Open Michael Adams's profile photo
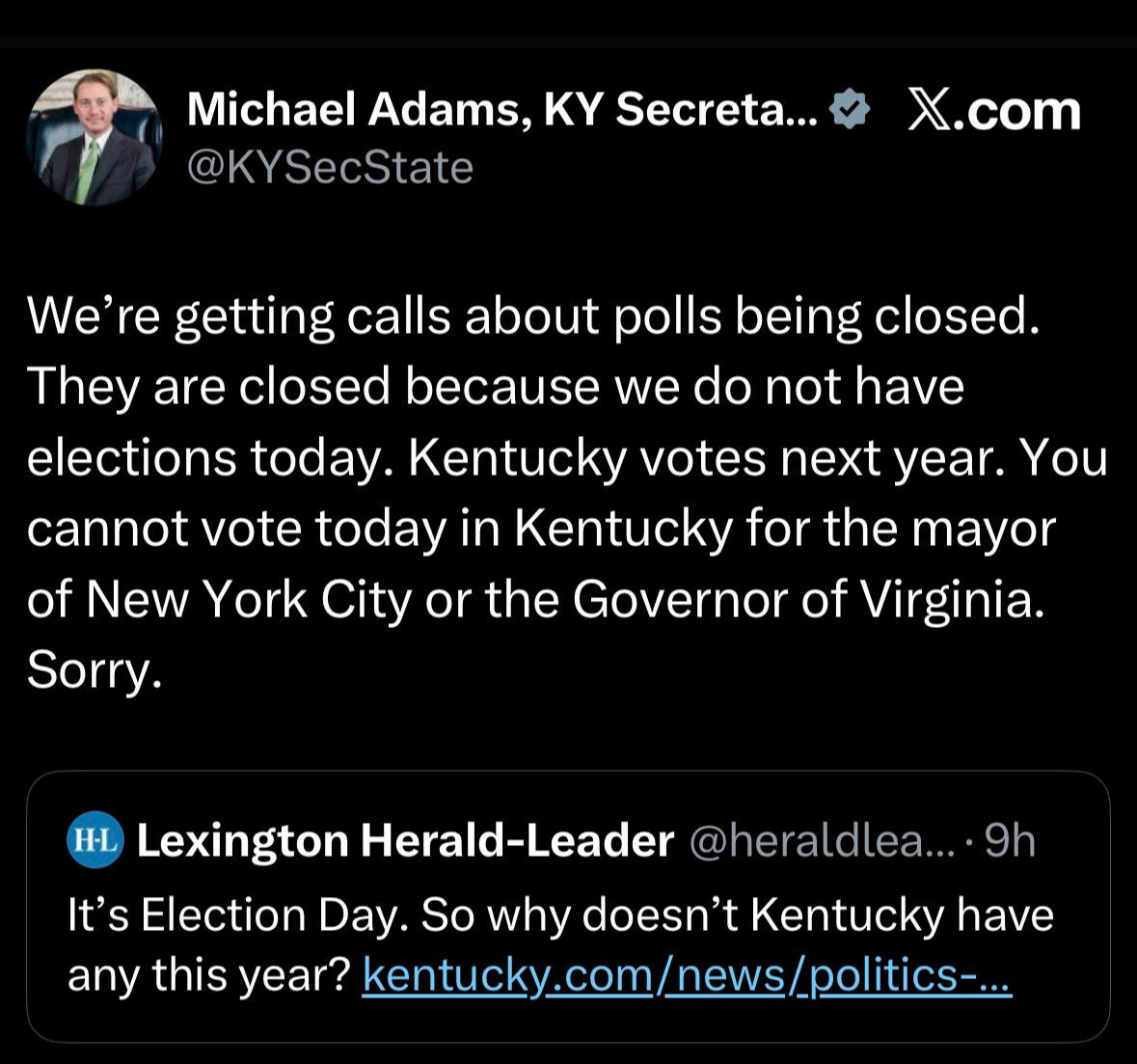The width and height of the screenshot is (1137, 1064). 94,137
